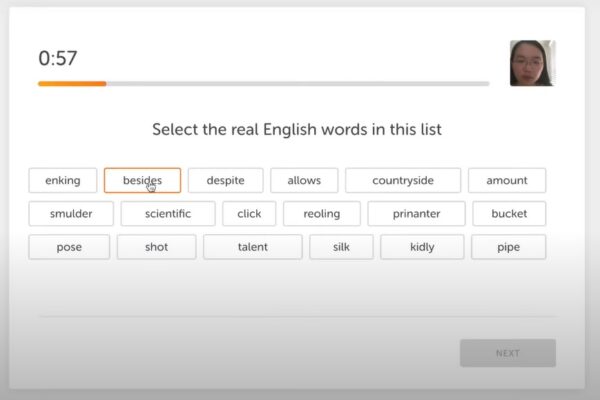Choose the word "reoling"
Screen dimensions: 600x400
pos(322,214)
